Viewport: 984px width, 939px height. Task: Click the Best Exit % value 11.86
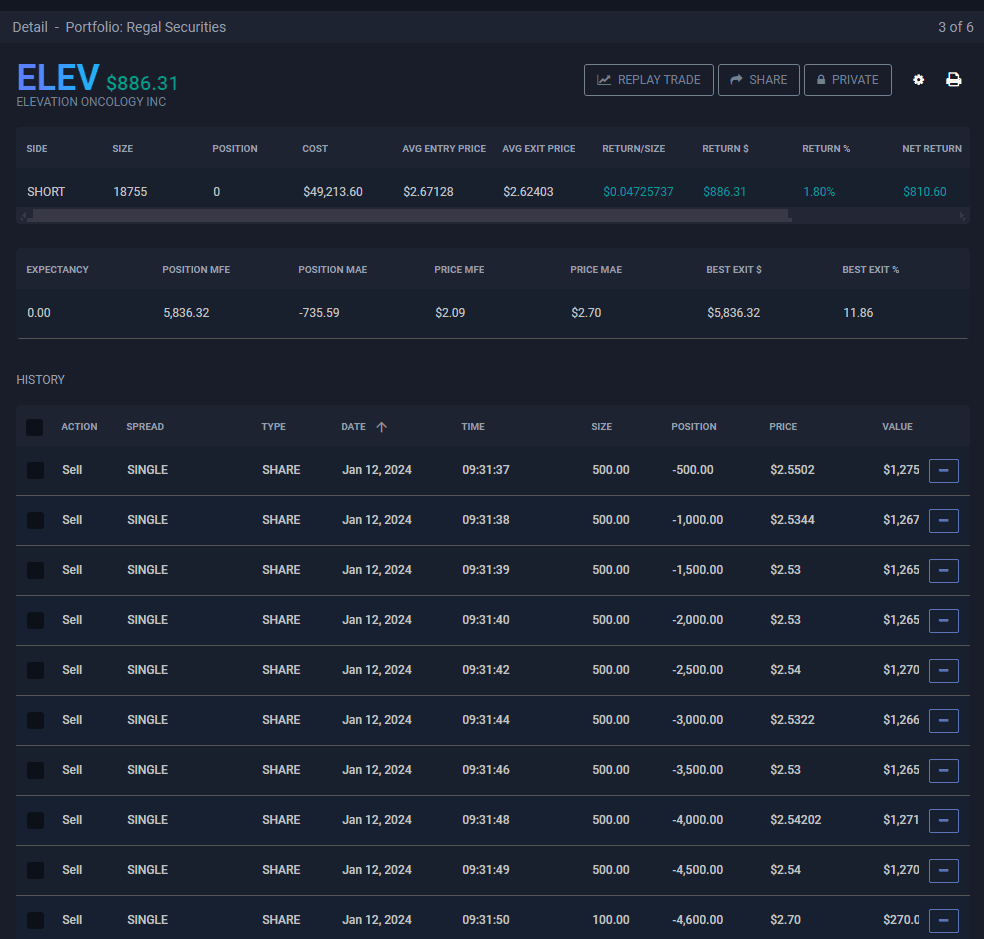click(858, 313)
